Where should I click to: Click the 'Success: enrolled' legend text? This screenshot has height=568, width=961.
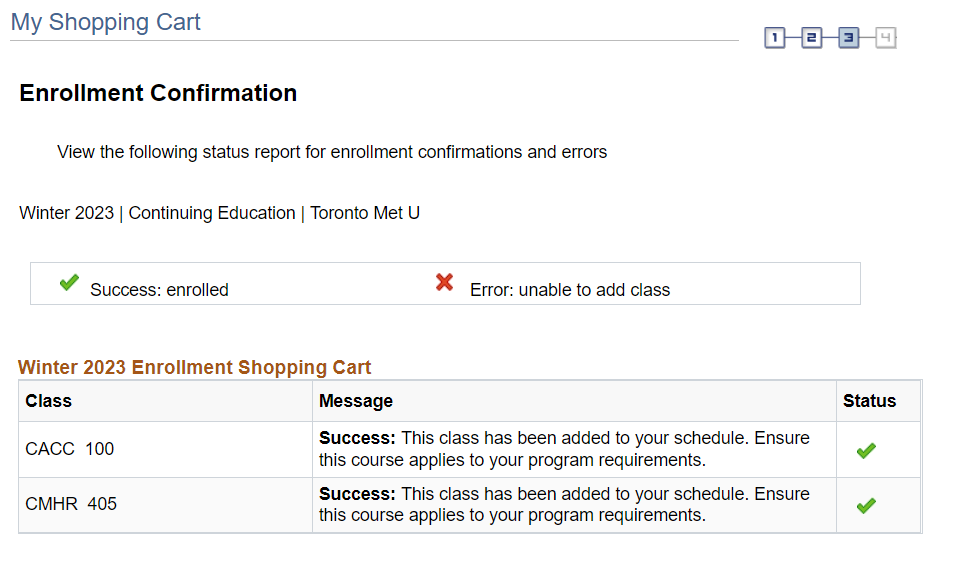coord(159,290)
